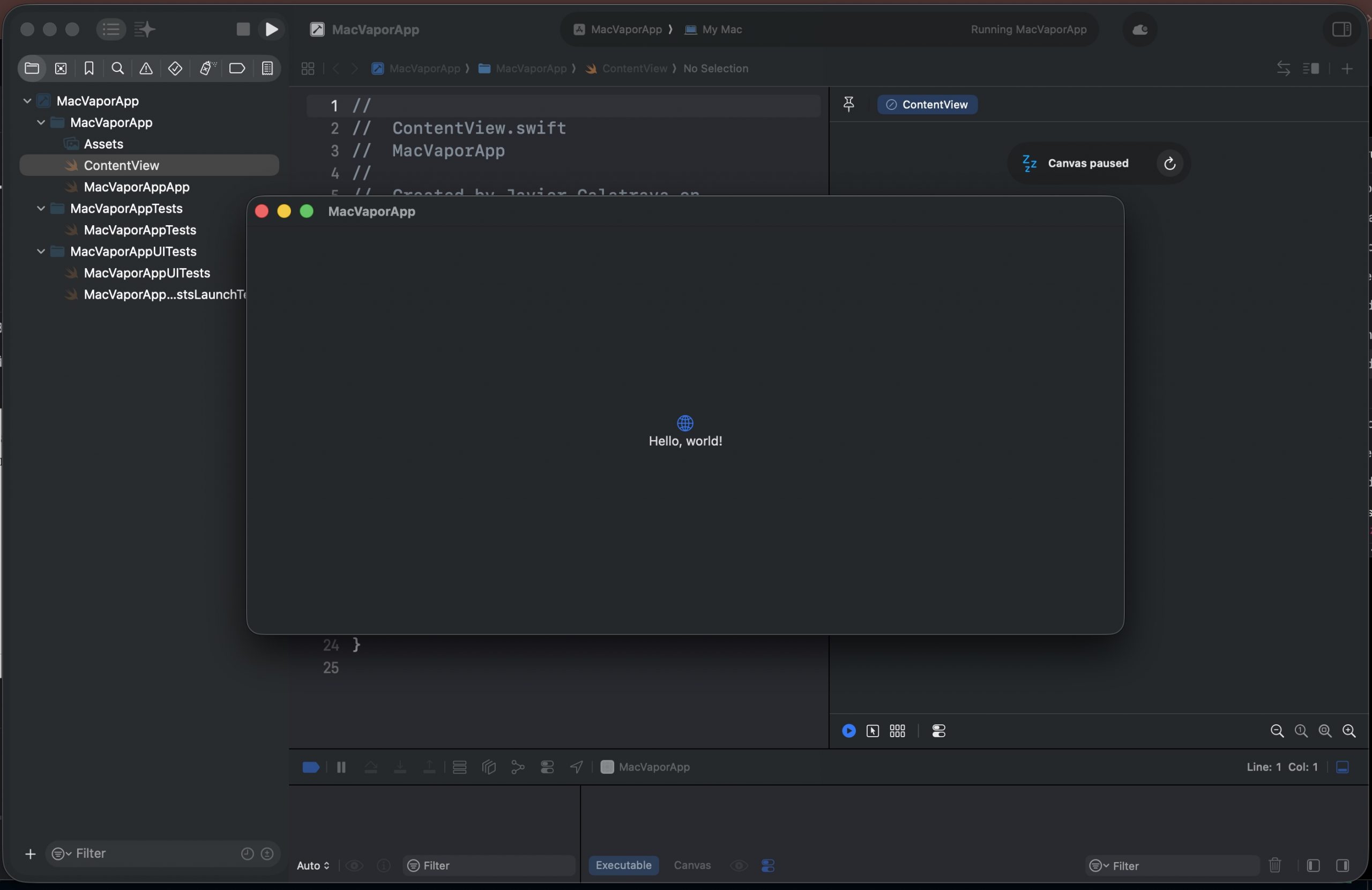Image resolution: width=1372 pixels, height=890 pixels.
Task: Open MacVaporAppUITests swift file
Action: click(x=147, y=273)
